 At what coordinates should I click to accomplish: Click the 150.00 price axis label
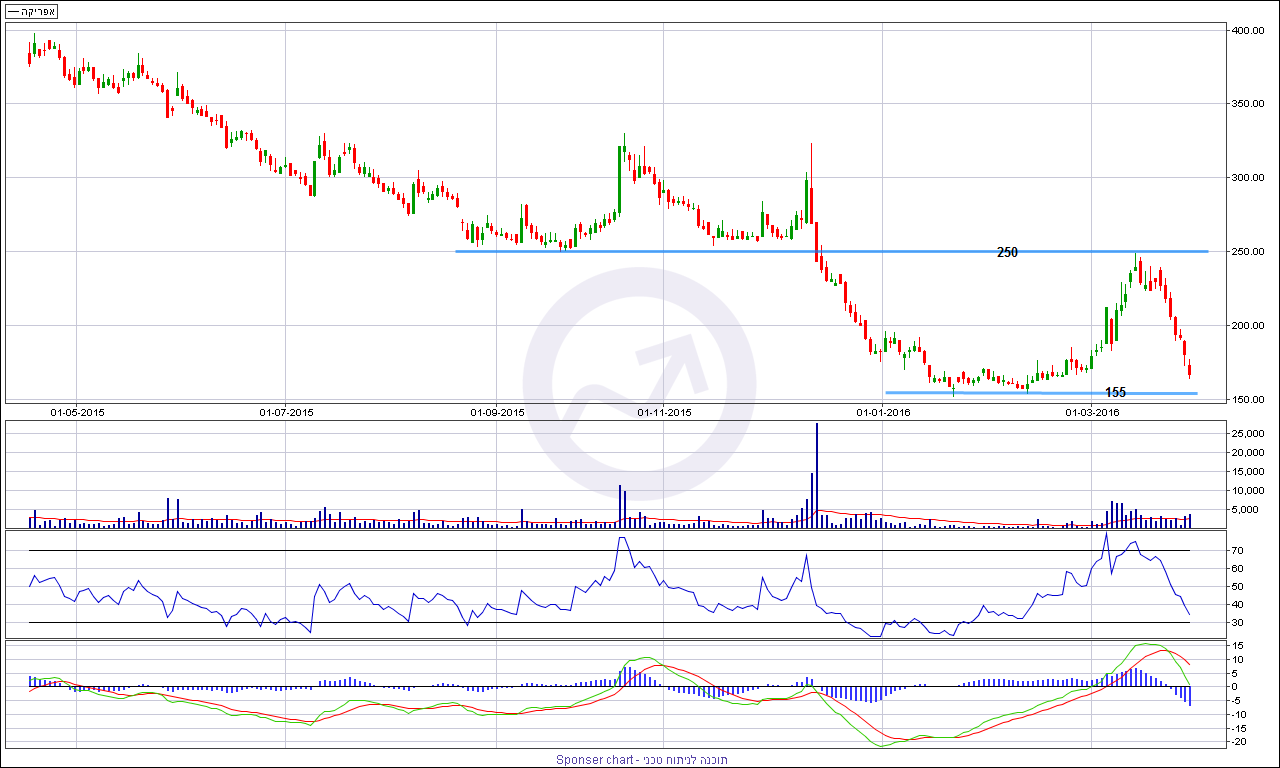[1247, 400]
